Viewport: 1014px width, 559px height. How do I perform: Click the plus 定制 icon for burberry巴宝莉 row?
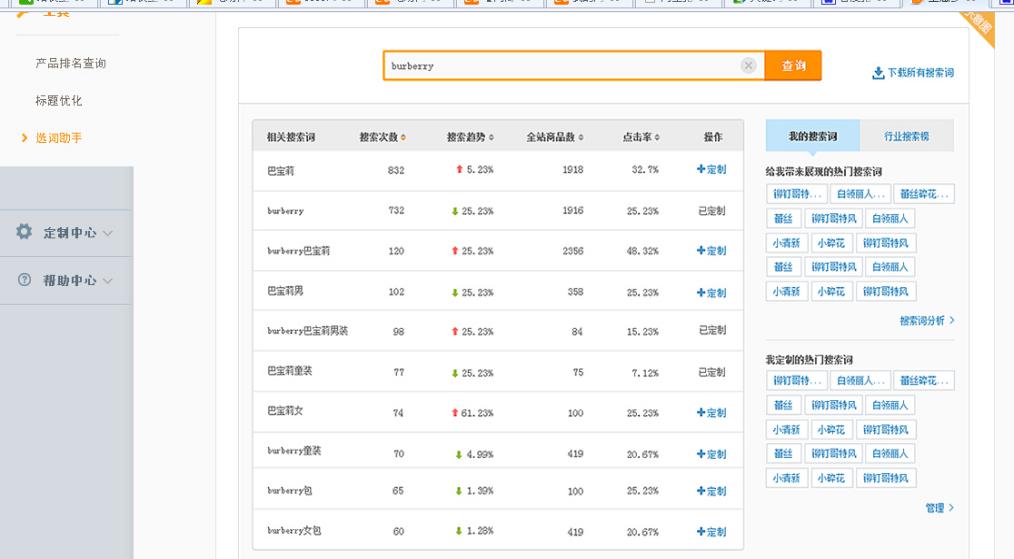point(702,251)
